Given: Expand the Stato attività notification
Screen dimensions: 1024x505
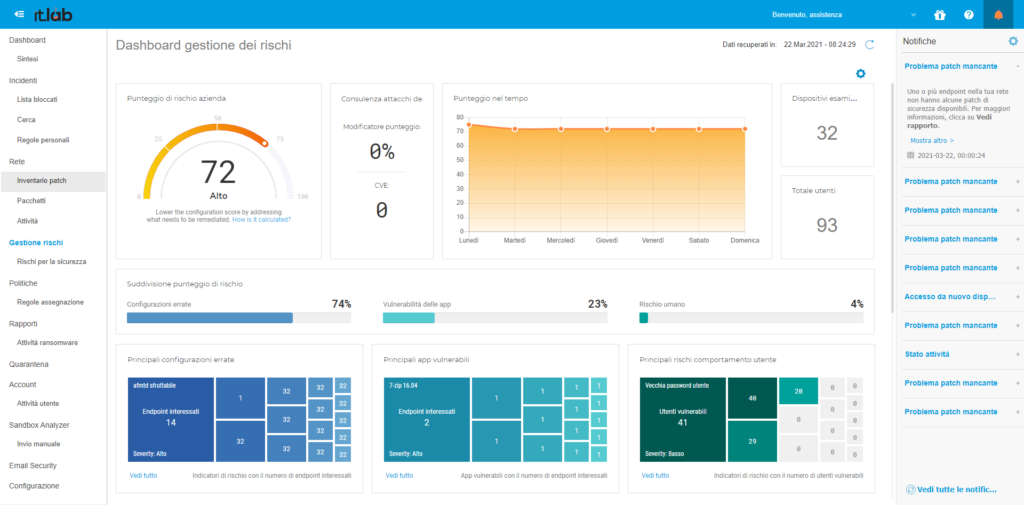Looking at the screenshot, I should (1017, 354).
